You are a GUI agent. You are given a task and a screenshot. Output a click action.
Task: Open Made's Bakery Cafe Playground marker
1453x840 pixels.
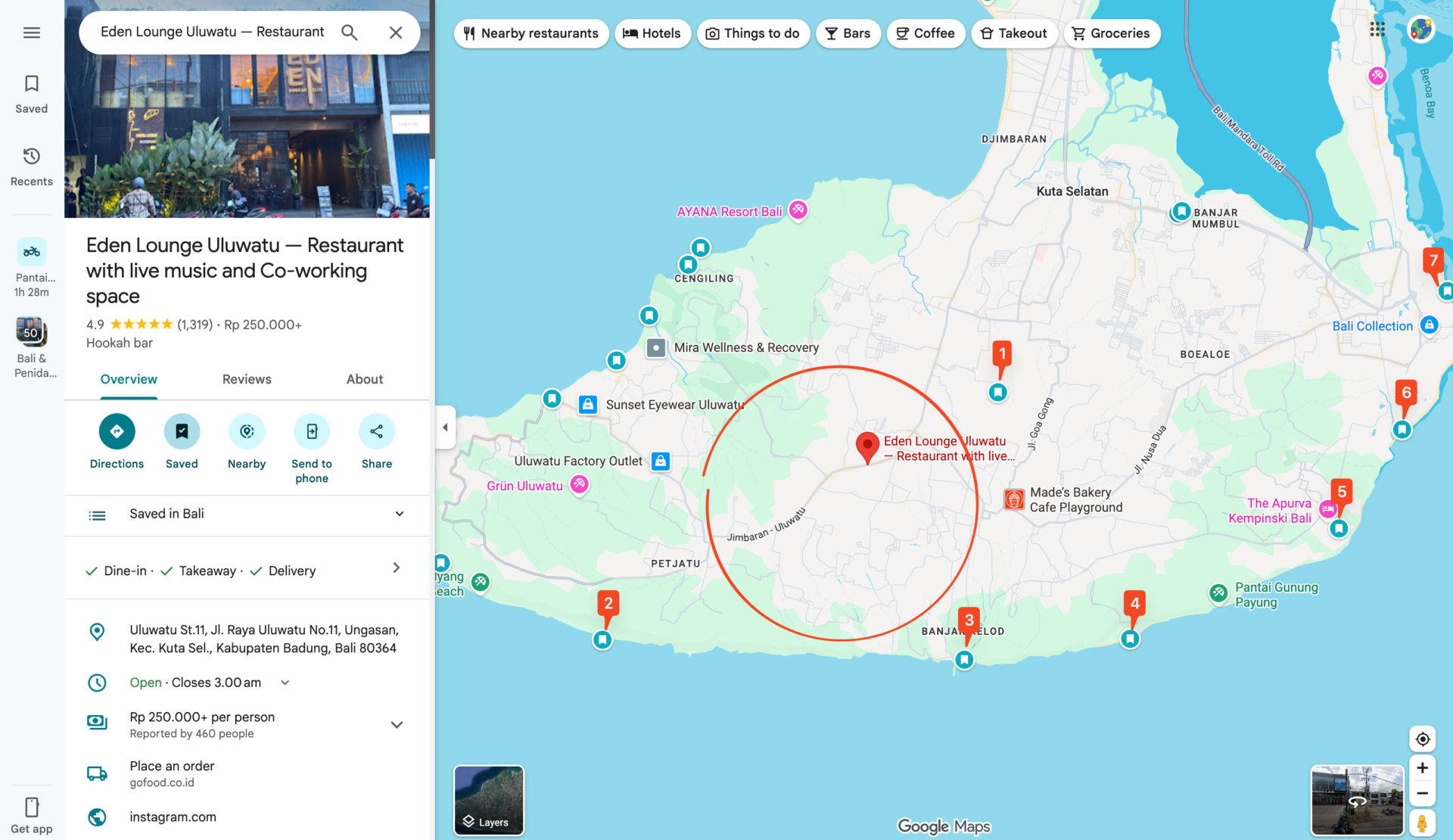(x=1014, y=499)
